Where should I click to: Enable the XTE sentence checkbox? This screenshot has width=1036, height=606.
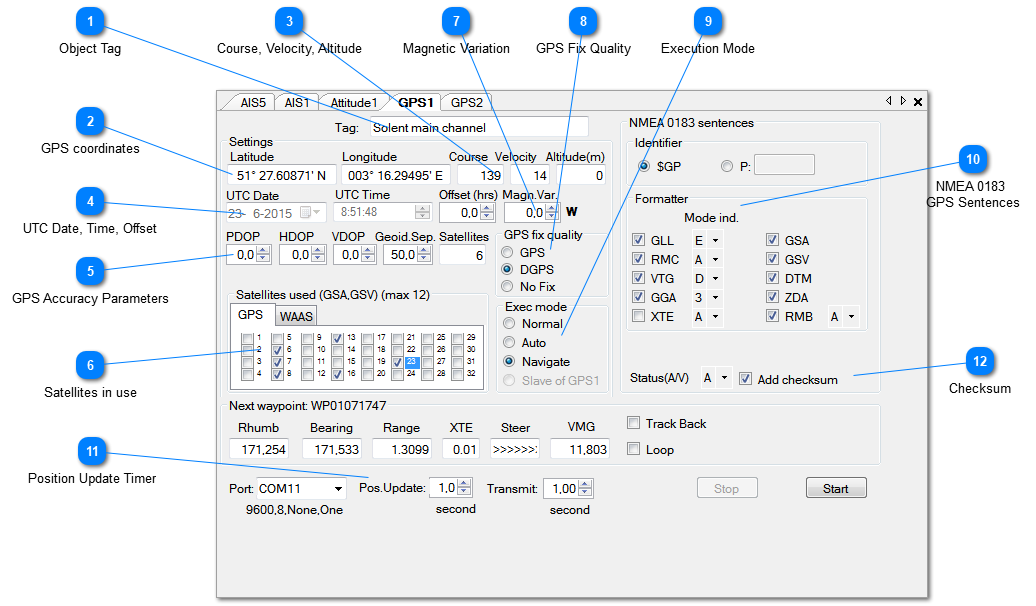click(x=639, y=316)
